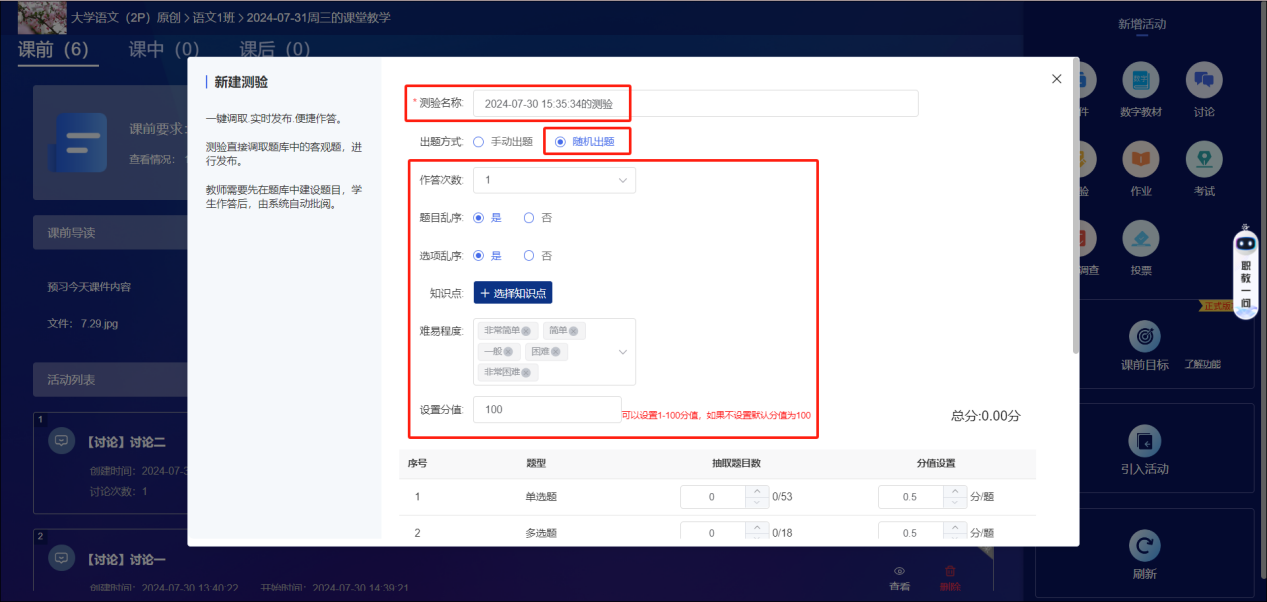
Task: Select the 手动出题 radio option
Action: pyautogui.click(x=479, y=142)
